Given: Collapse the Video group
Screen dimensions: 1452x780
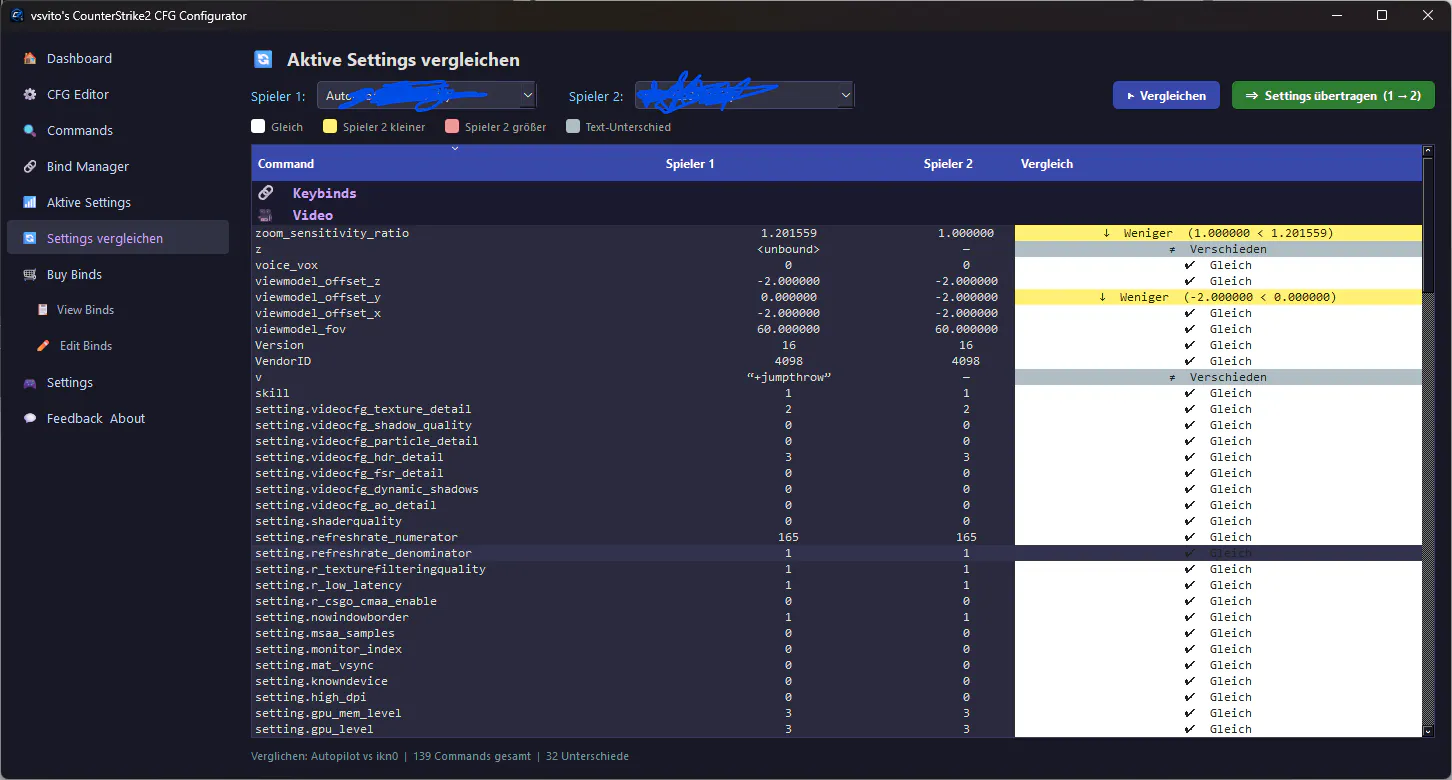Looking at the screenshot, I should [x=313, y=215].
